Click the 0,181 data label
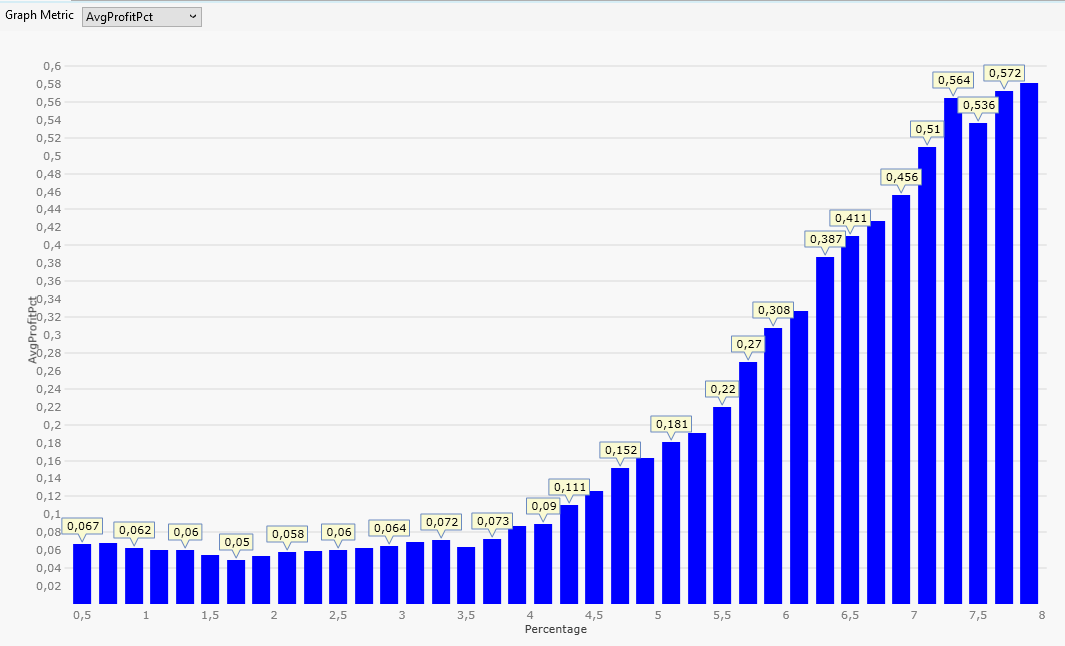This screenshot has height=646, width=1065. pyautogui.click(x=671, y=424)
